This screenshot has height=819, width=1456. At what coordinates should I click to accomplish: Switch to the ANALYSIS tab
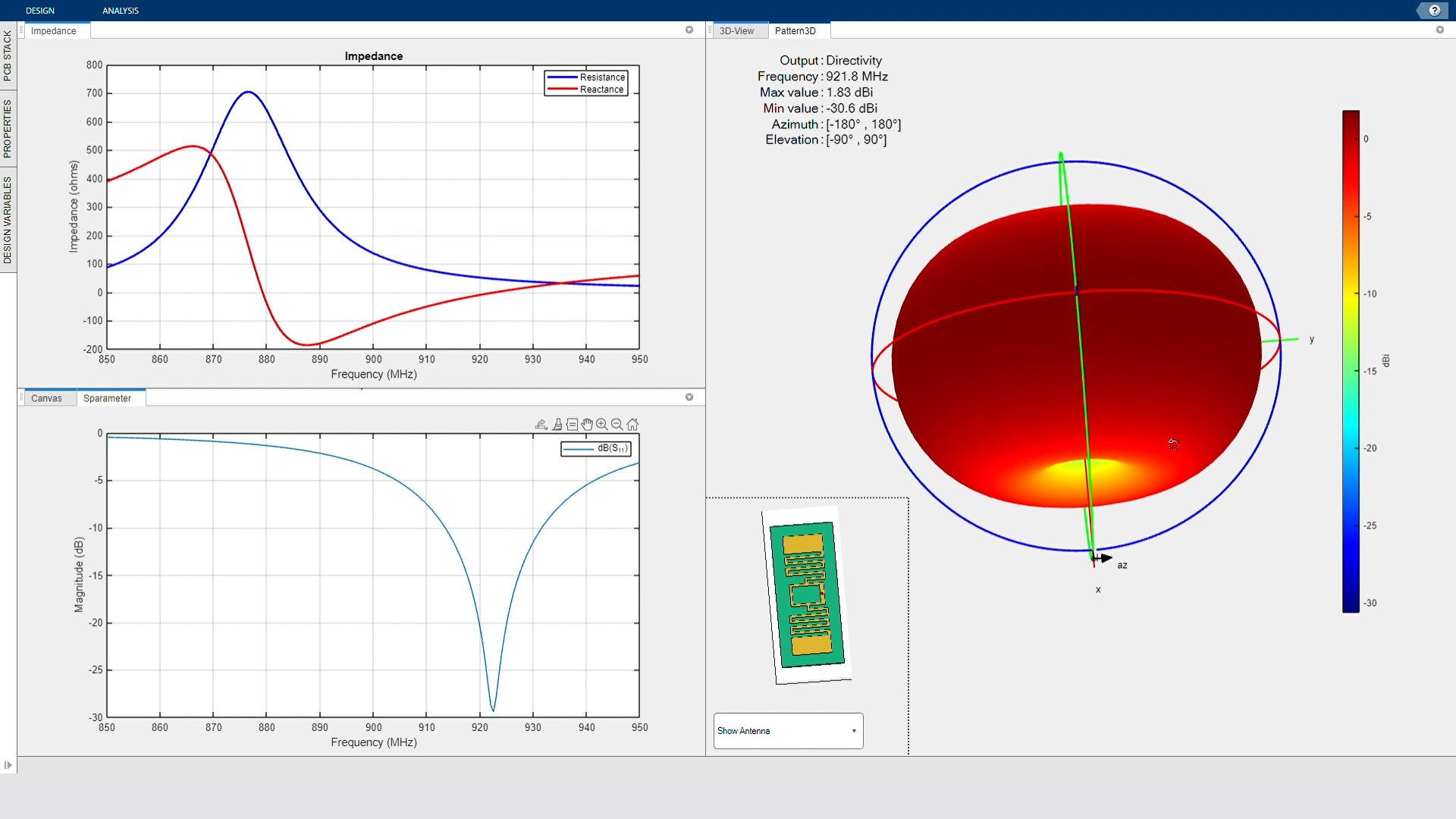click(121, 11)
